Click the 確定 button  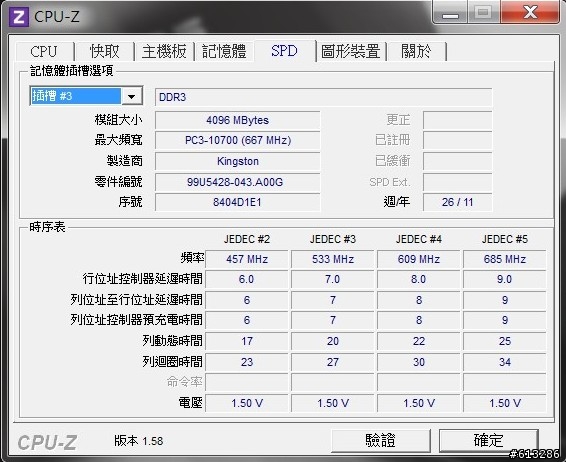coord(488,441)
